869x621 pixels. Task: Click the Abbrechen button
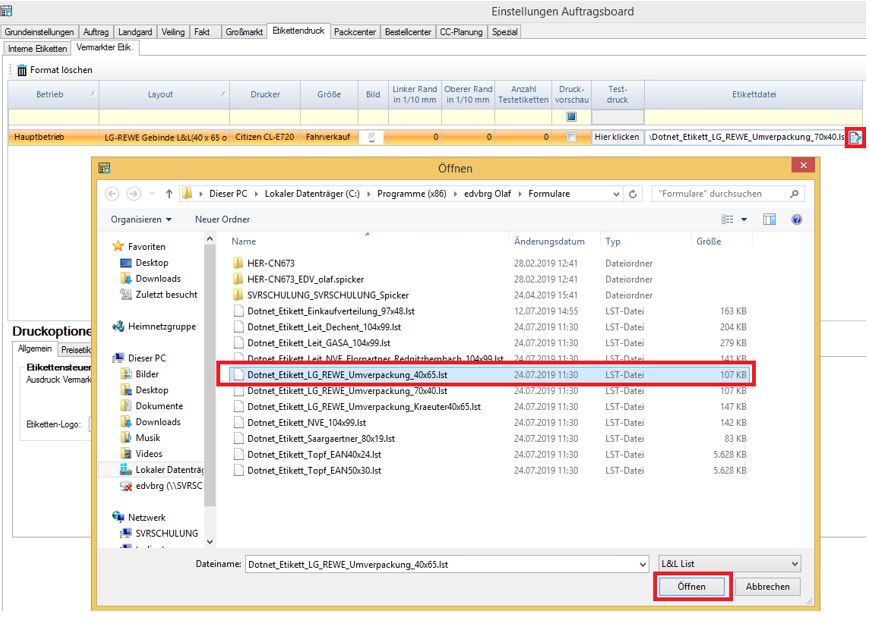tap(767, 587)
